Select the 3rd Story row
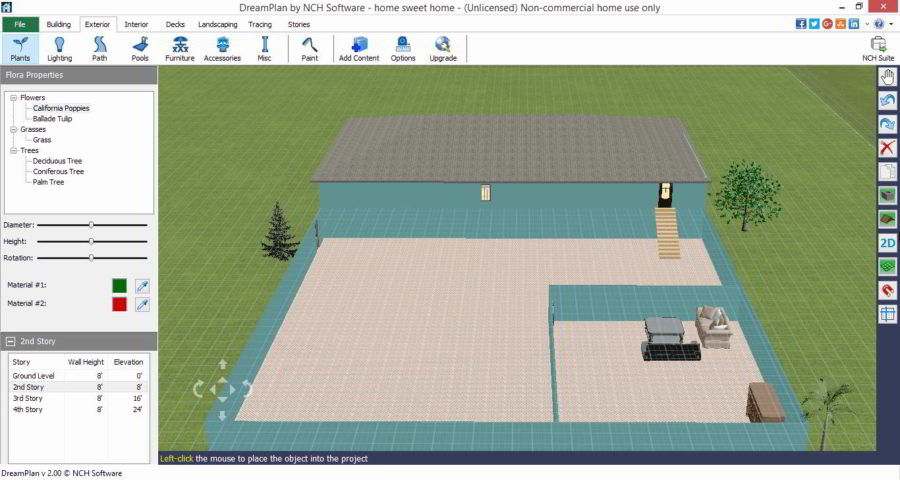 coord(78,398)
